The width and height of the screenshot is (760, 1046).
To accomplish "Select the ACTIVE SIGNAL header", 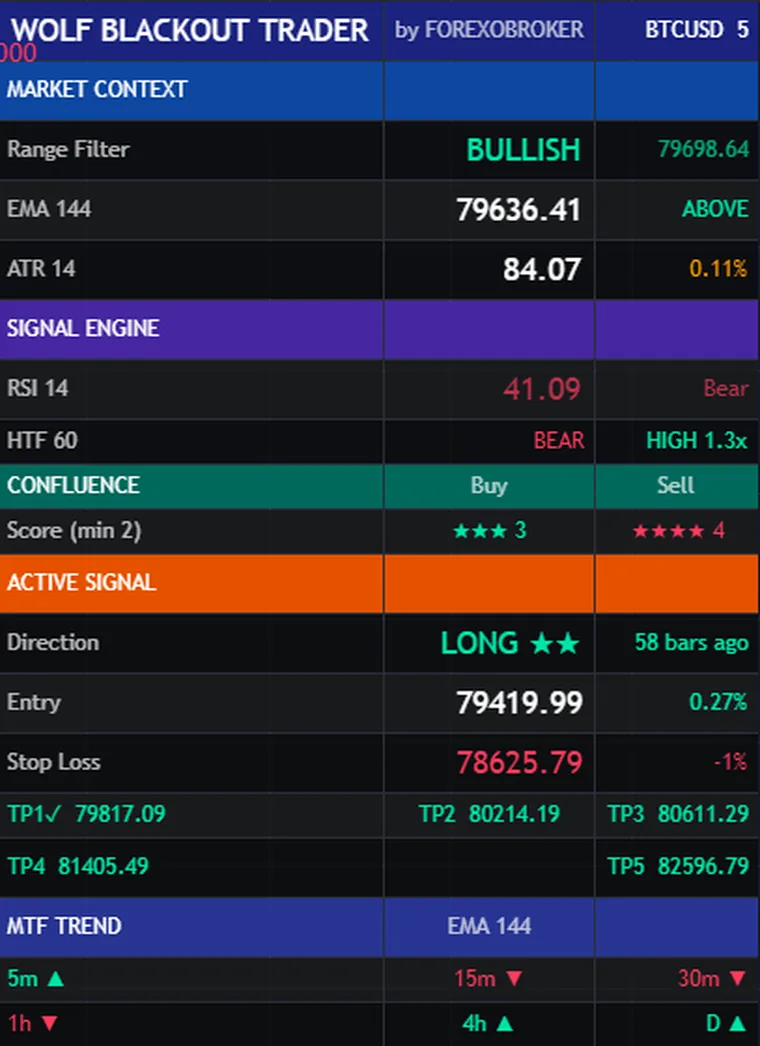I will (x=379, y=584).
